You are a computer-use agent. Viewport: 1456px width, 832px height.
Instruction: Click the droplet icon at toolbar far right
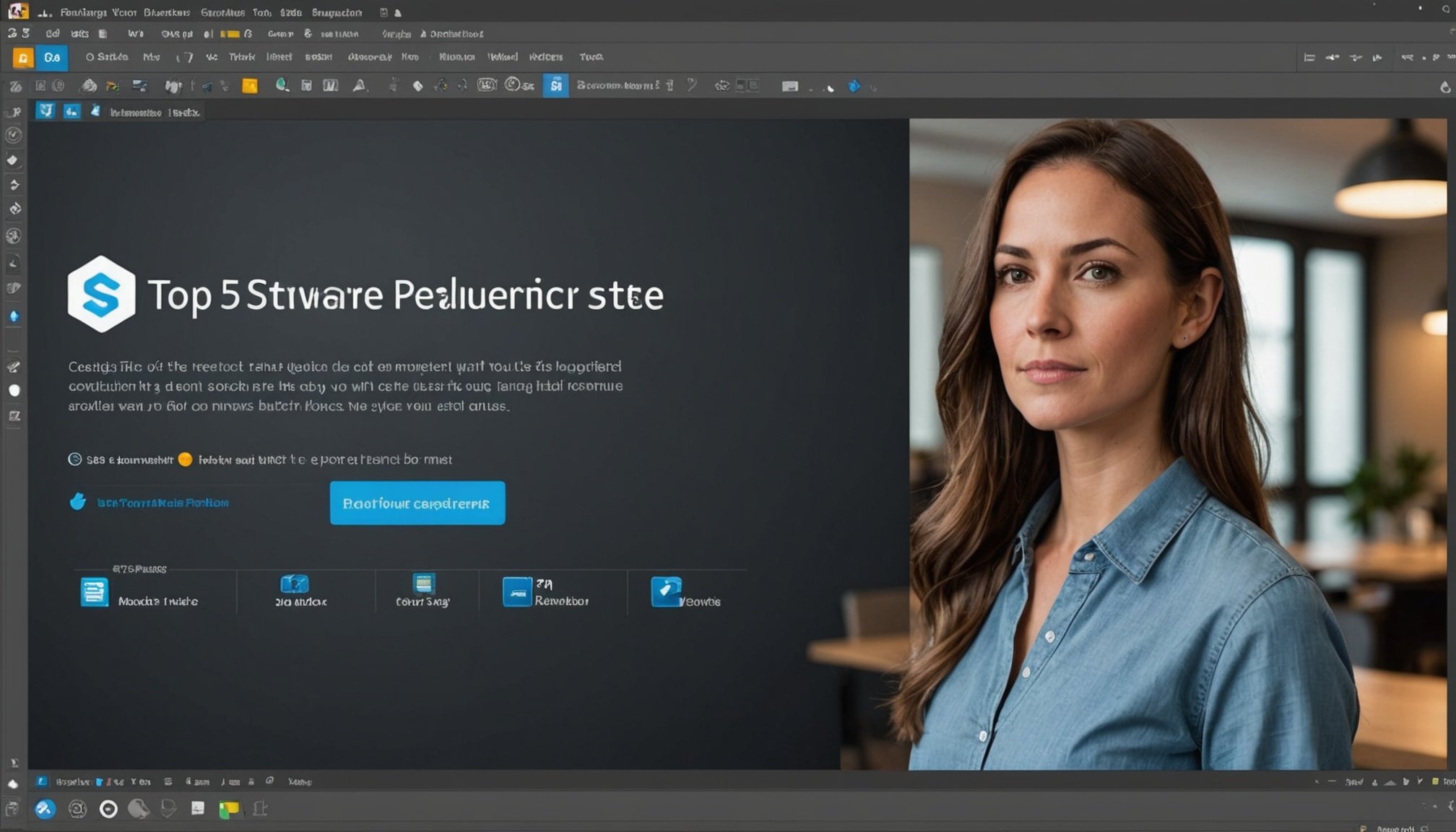(1444, 87)
